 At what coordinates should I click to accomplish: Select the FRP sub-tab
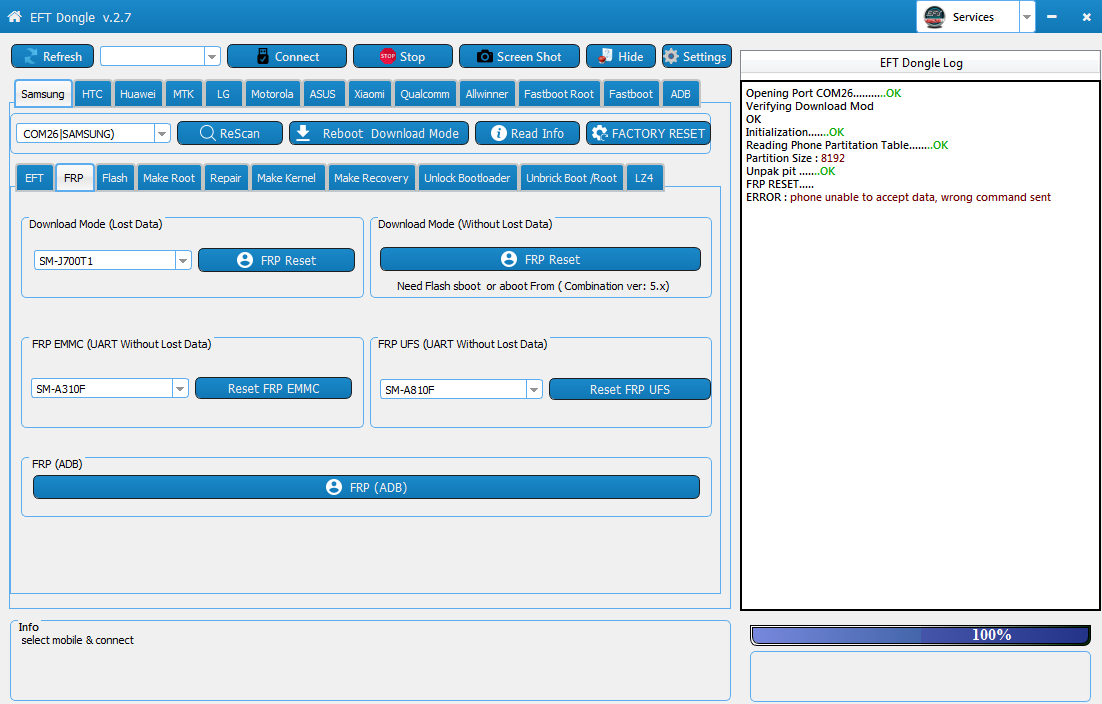[74, 178]
